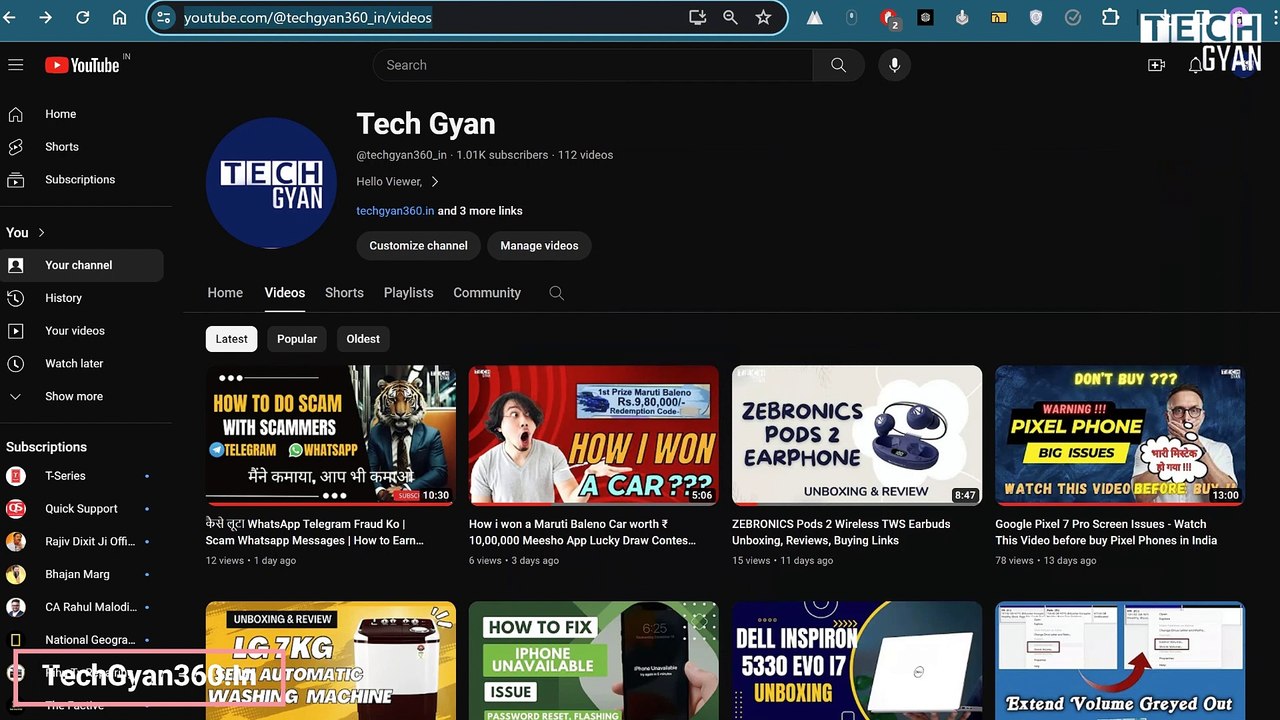
Task: Switch to the channel Shorts tab
Action: [344, 293]
